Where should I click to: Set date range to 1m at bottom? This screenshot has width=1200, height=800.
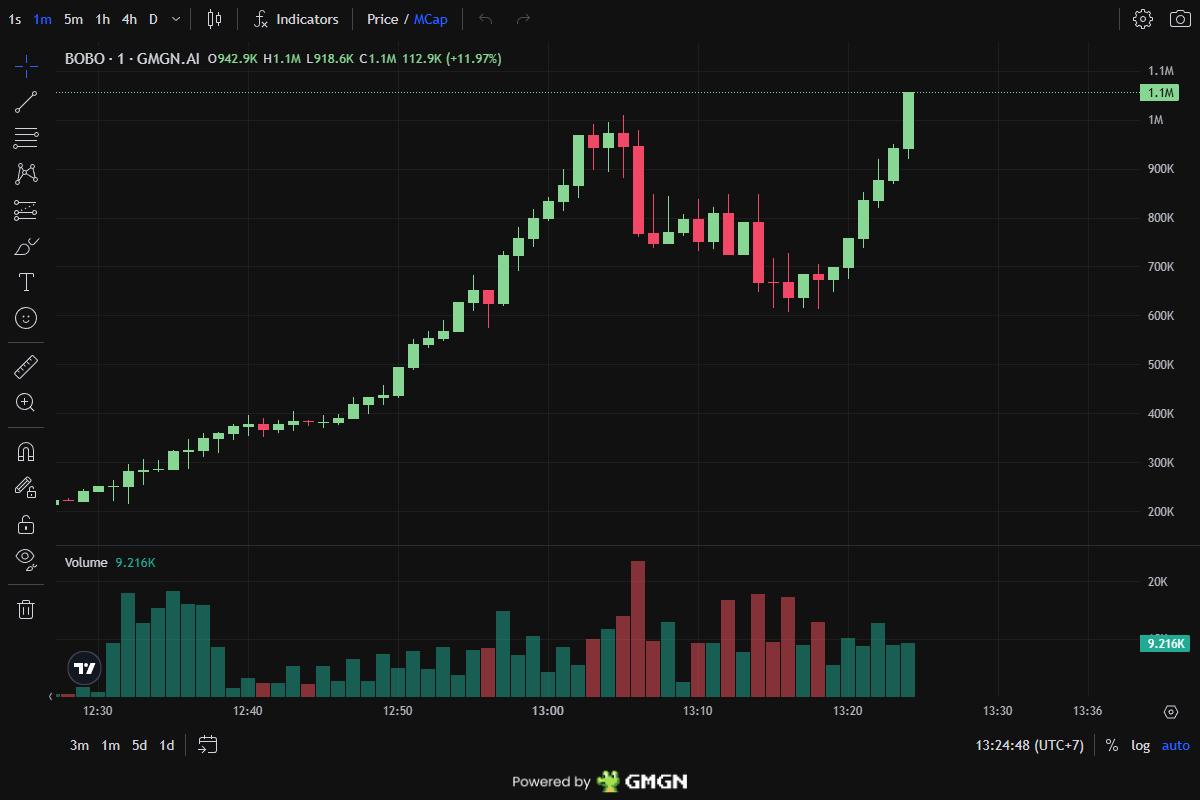click(x=110, y=745)
